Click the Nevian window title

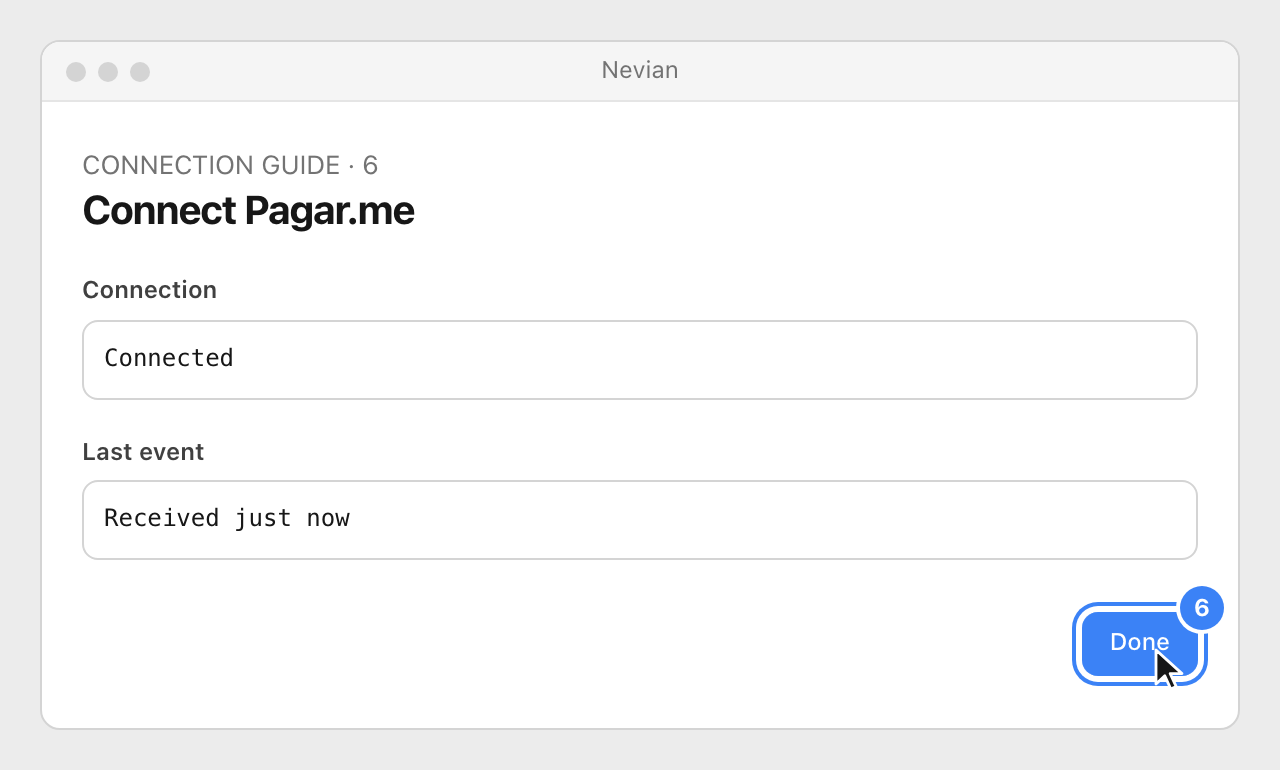640,70
